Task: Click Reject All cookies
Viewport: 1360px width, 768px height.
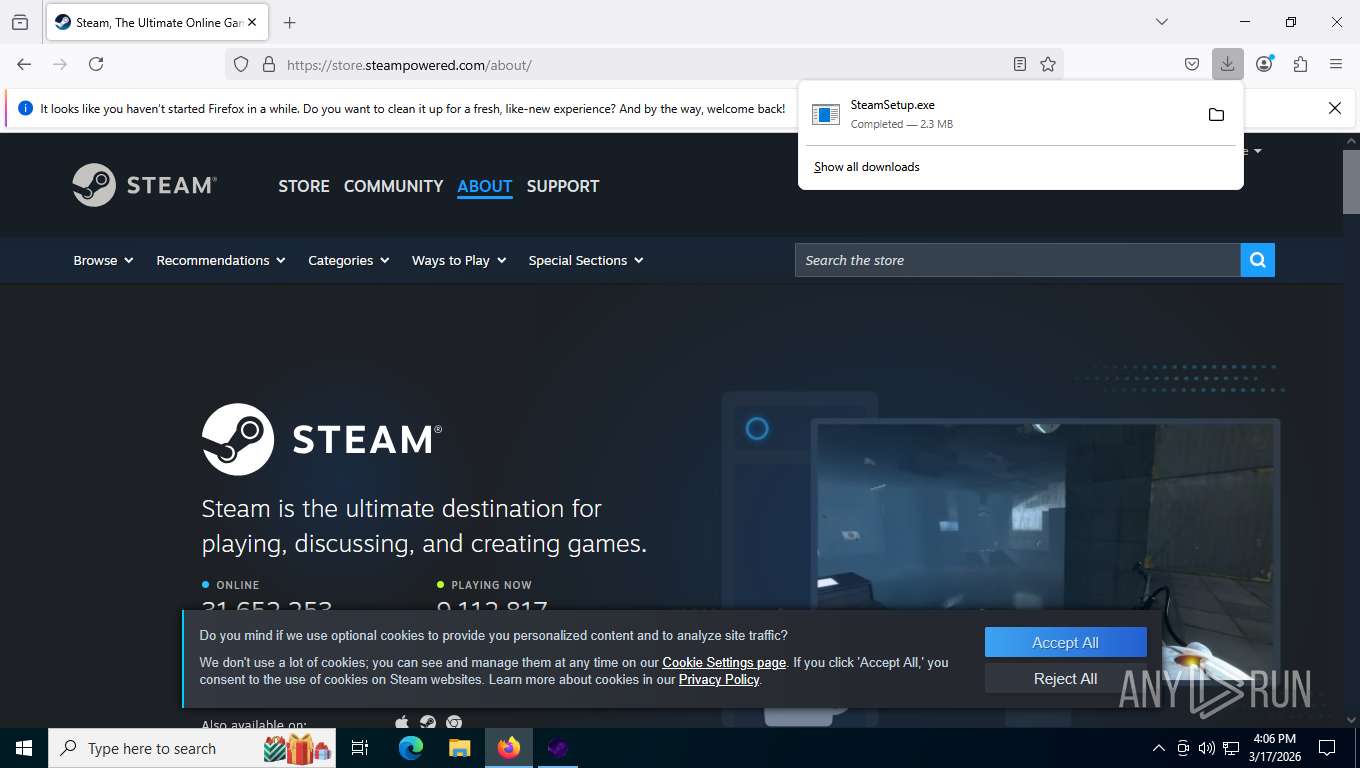Action: click(1065, 678)
